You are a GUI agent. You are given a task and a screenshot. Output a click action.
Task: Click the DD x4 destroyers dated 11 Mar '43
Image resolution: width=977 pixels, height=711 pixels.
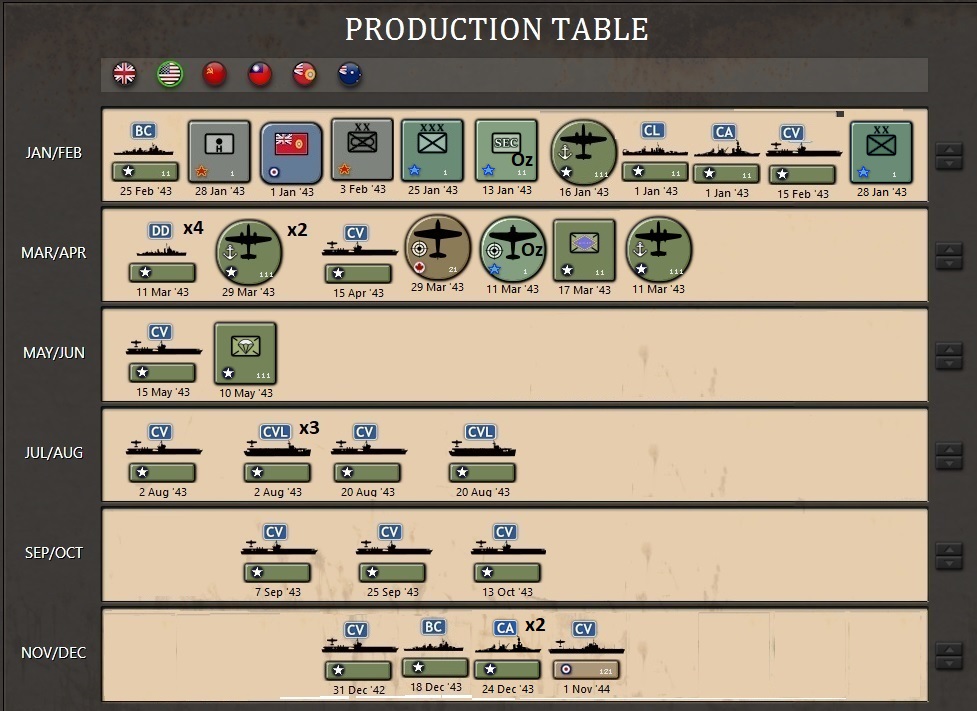162,252
